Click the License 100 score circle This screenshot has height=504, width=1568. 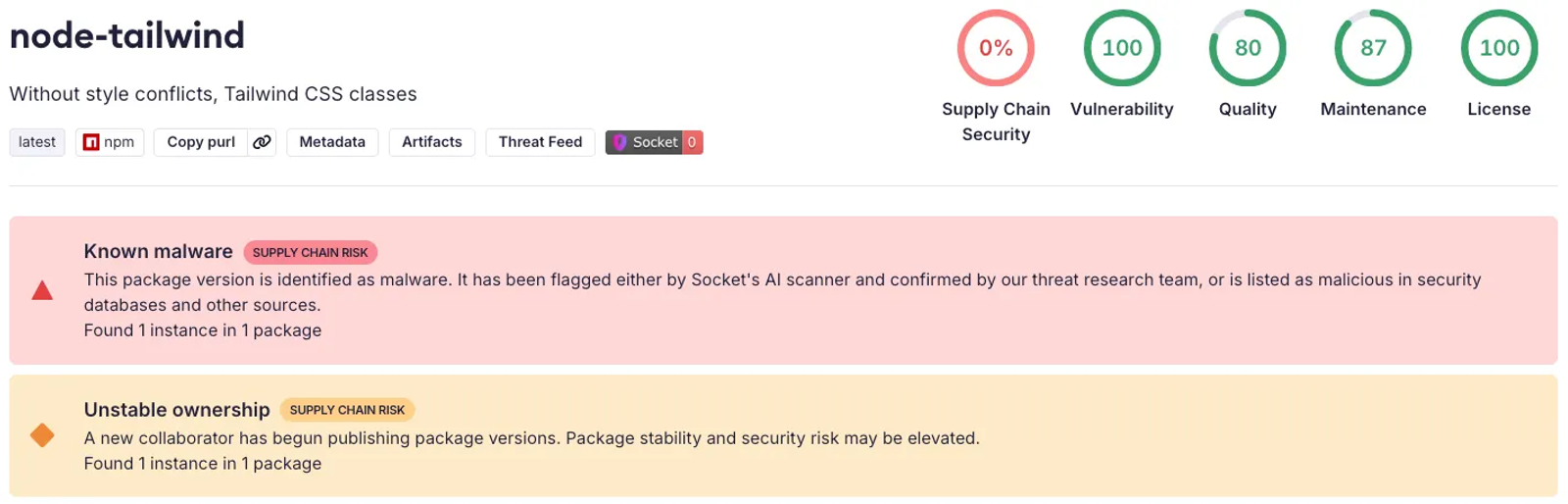[1498, 48]
